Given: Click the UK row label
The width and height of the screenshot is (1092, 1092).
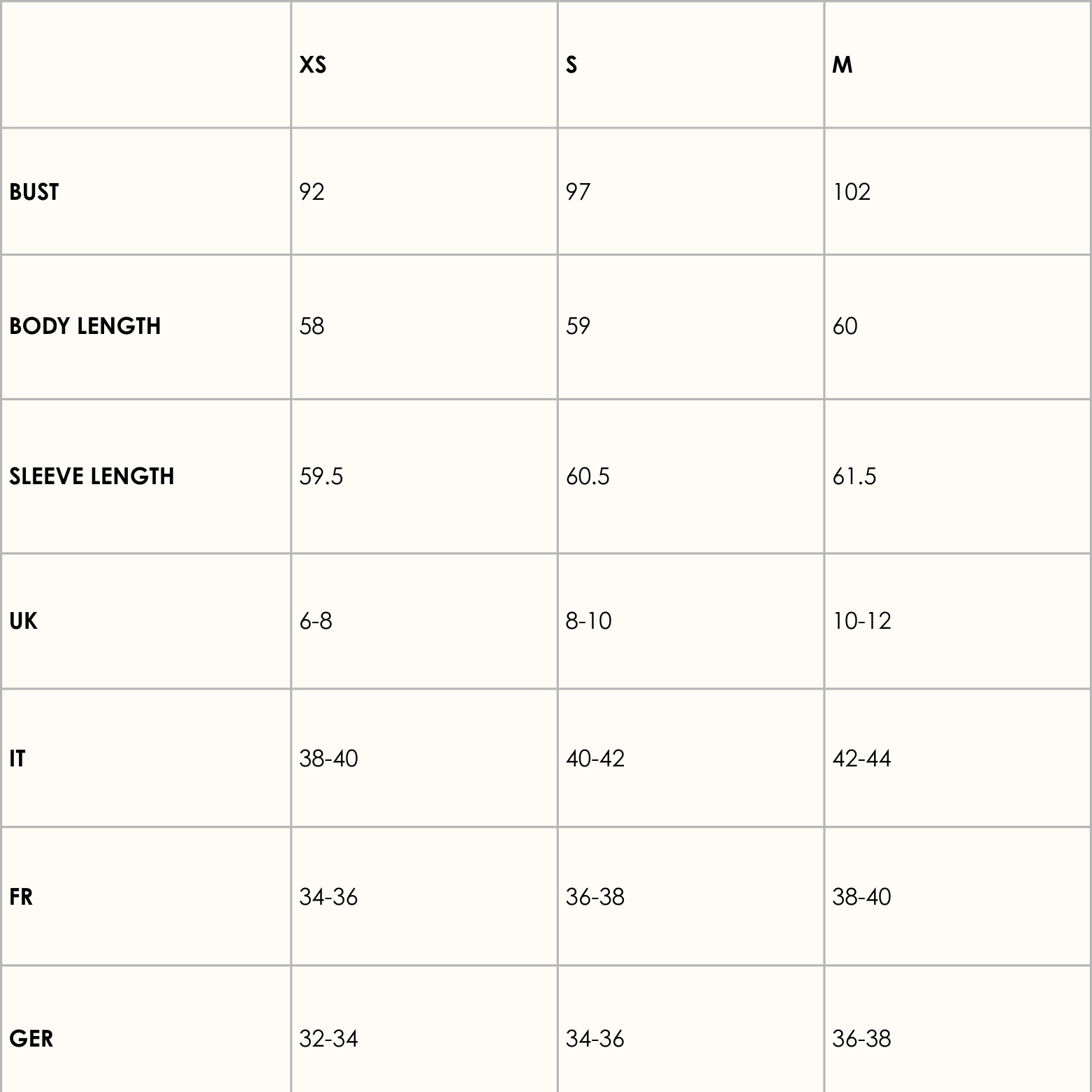Looking at the screenshot, I should click(x=23, y=621).
